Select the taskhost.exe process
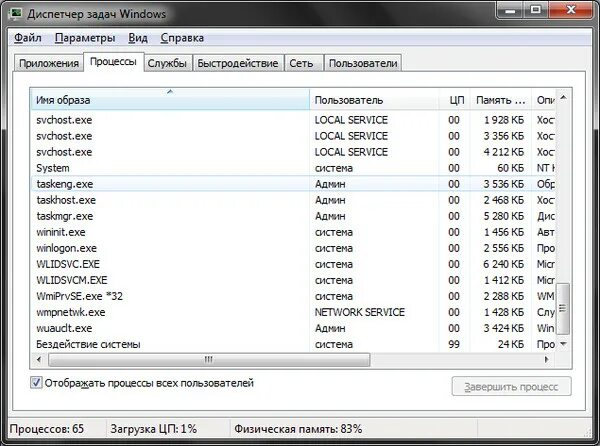The width and height of the screenshot is (600, 446). 293,200
